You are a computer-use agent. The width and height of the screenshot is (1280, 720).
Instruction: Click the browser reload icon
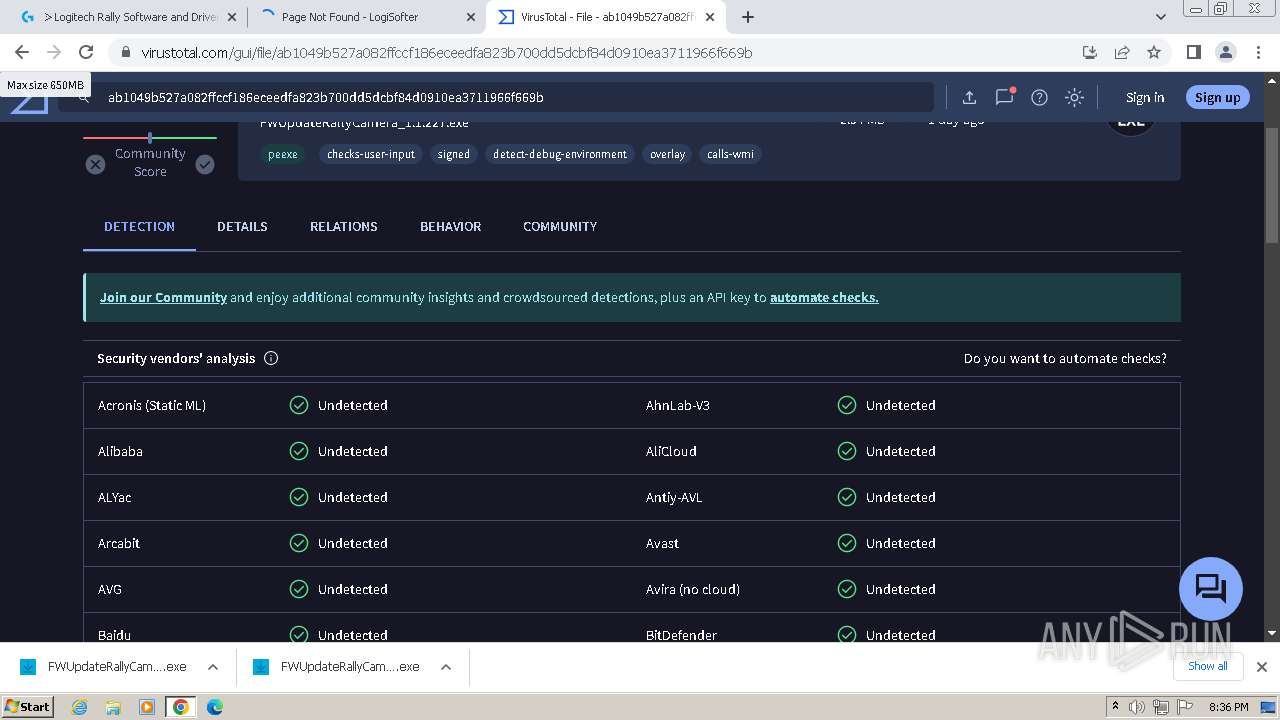86,52
